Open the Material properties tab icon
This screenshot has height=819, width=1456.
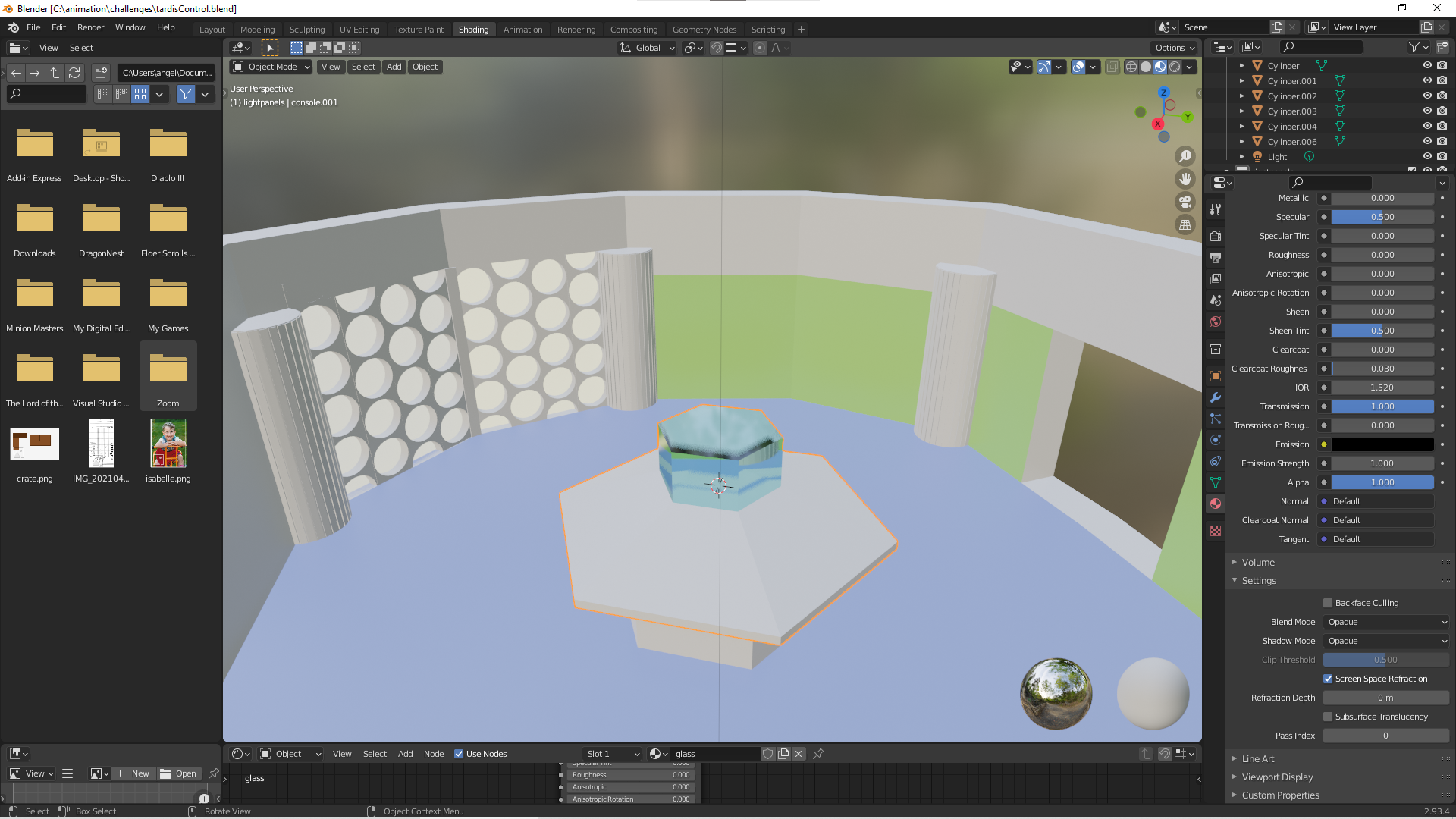1216,504
